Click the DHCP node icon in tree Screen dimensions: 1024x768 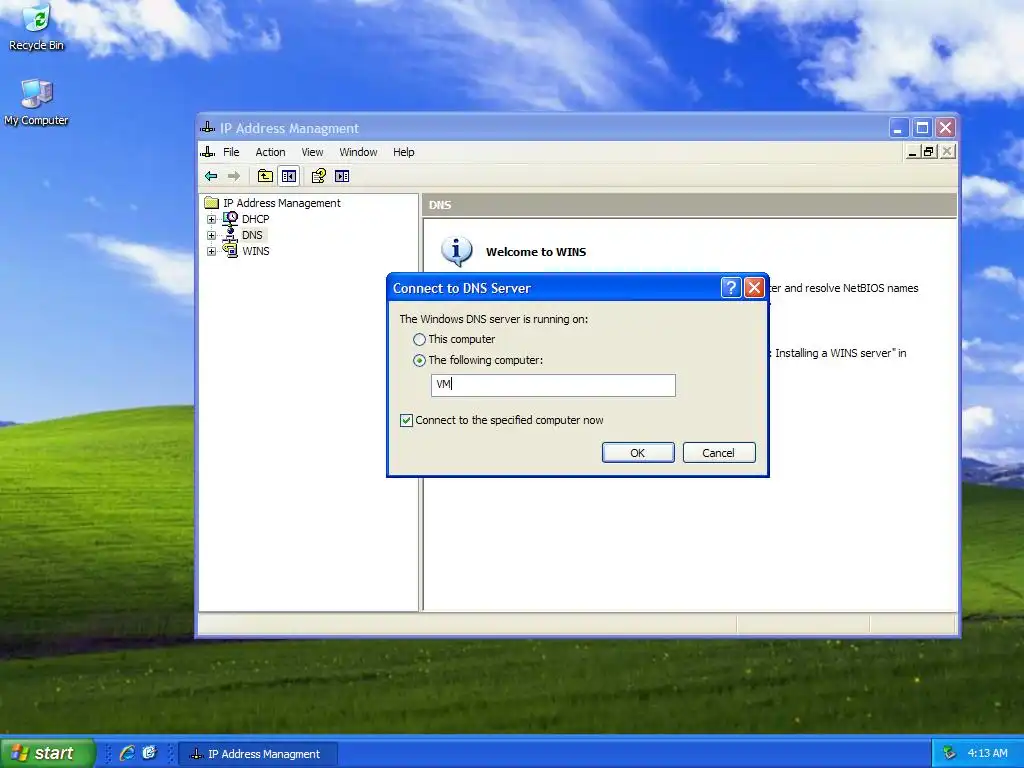click(230, 219)
